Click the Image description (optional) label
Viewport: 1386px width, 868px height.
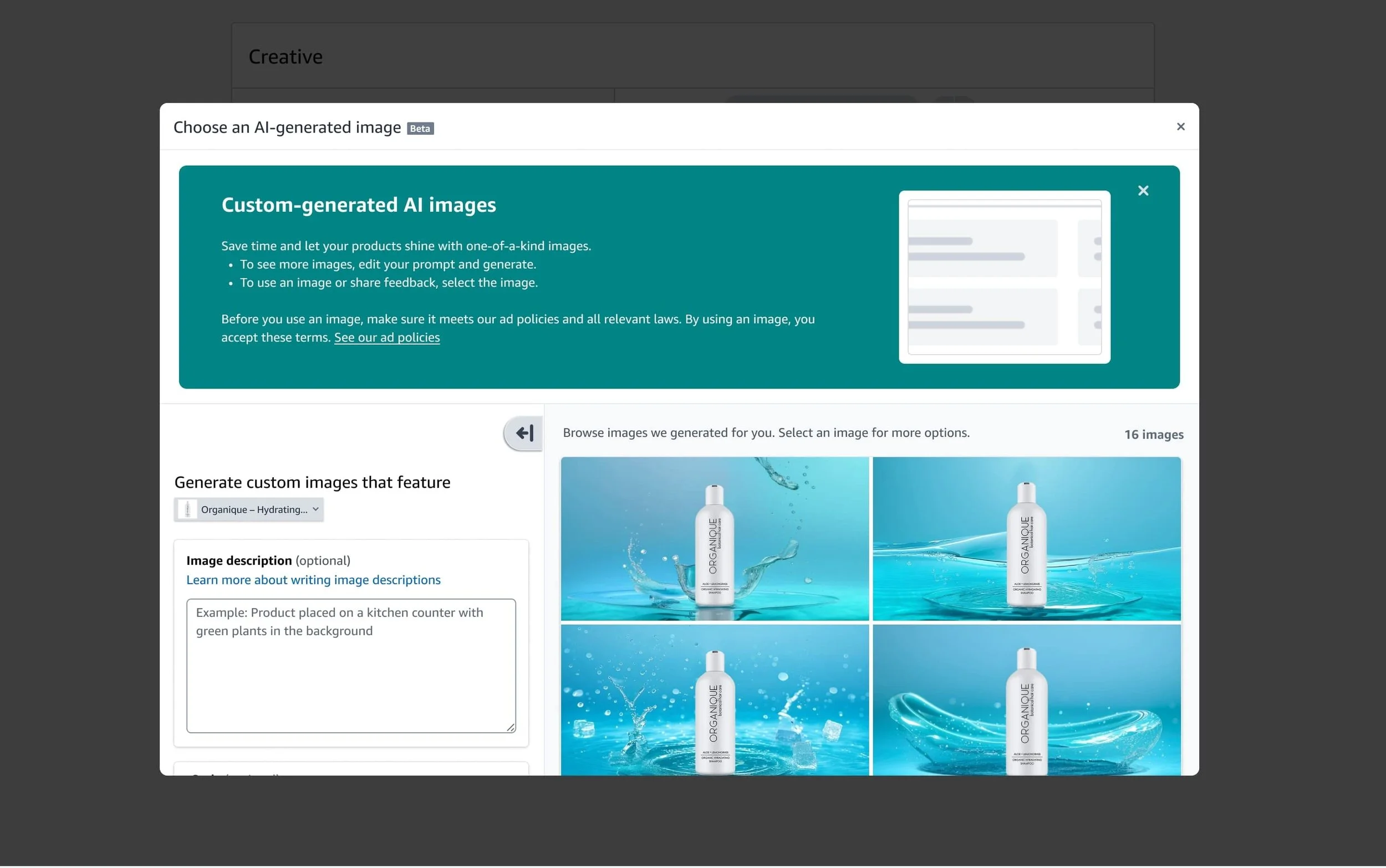point(268,561)
